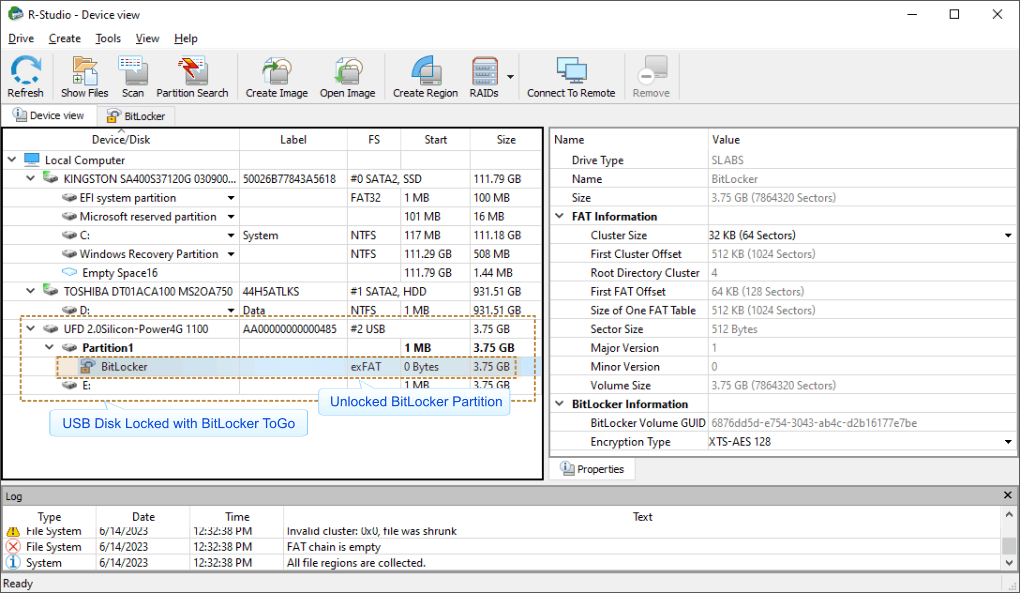Open the View menu
Image resolution: width=1020 pixels, height=593 pixels.
(x=147, y=38)
